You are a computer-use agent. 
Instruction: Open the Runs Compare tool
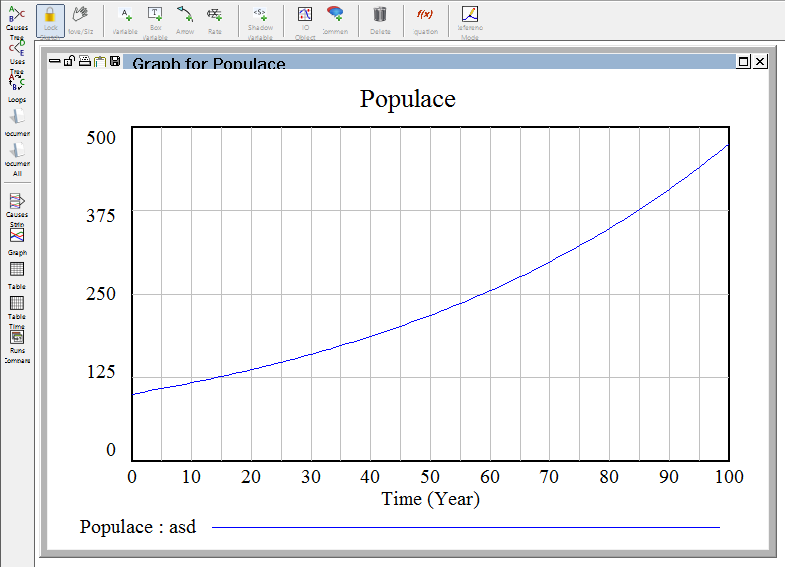pos(17,340)
